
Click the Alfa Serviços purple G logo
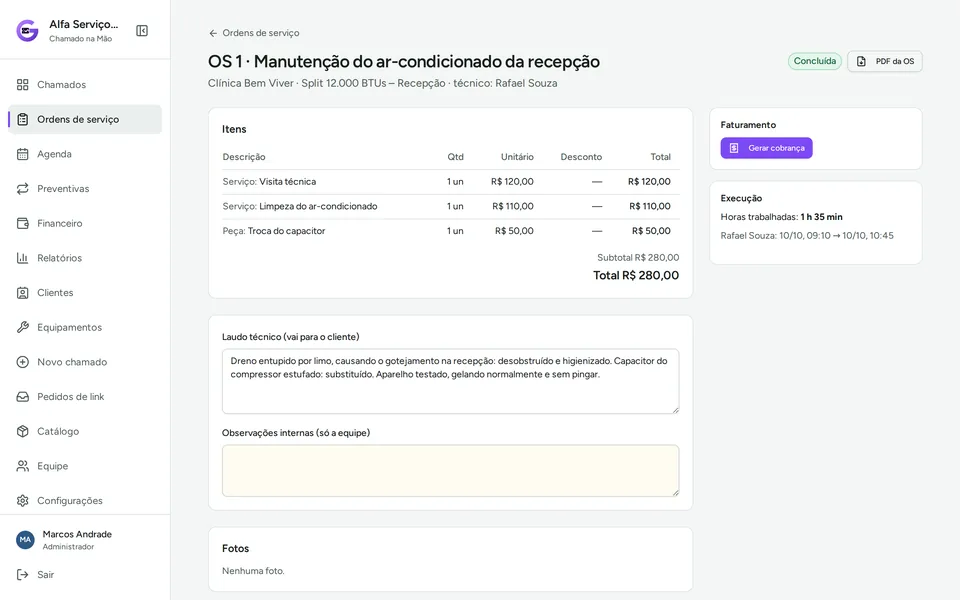pos(28,30)
